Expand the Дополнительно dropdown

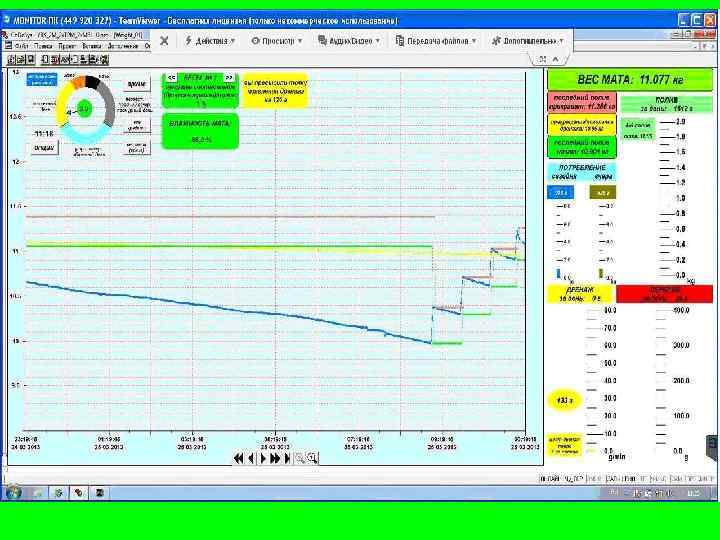(528, 41)
